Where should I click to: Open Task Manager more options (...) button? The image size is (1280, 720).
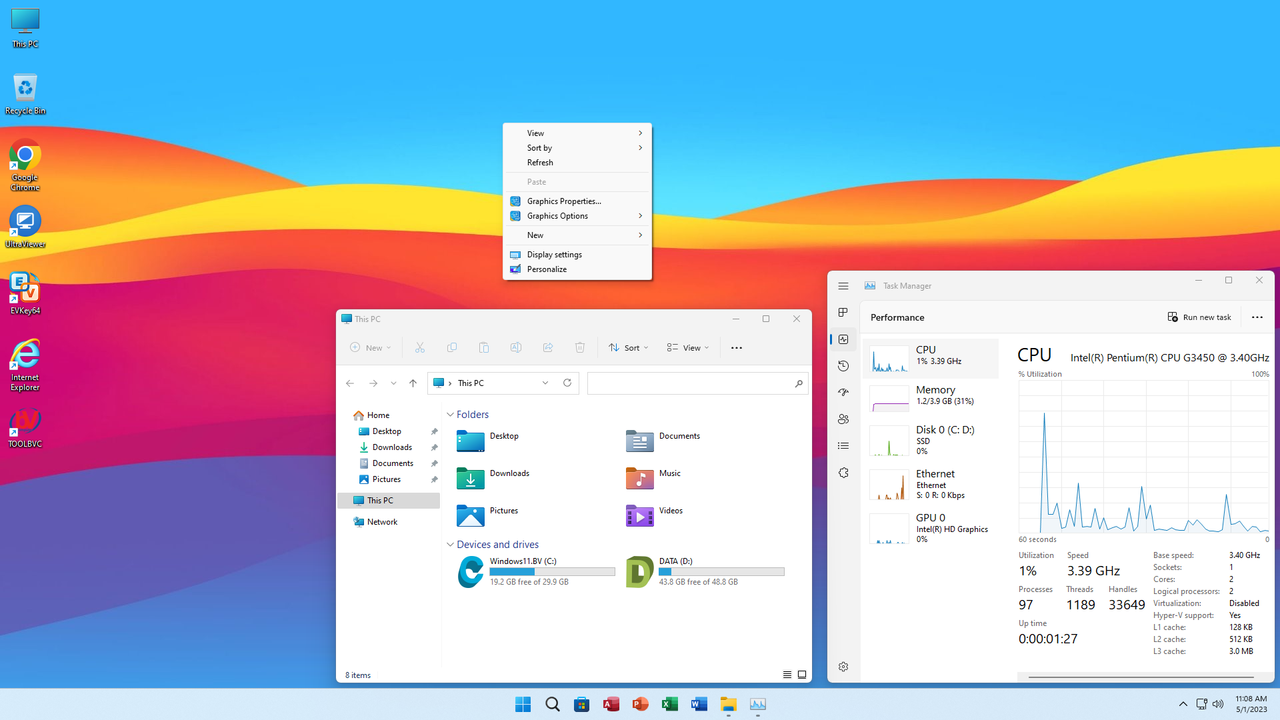pyautogui.click(x=1257, y=317)
